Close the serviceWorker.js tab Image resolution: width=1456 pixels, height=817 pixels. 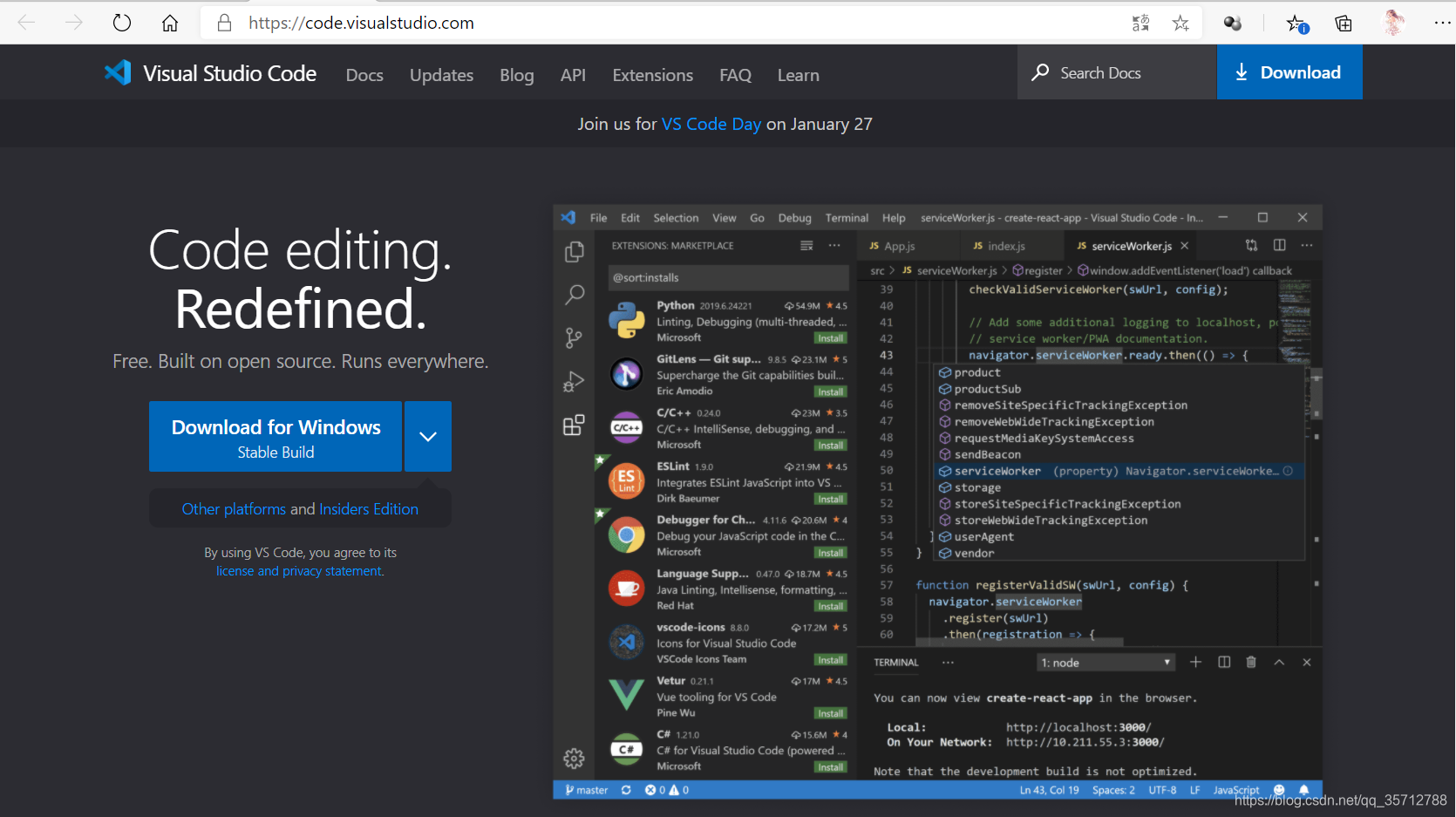click(x=1184, y=246)
